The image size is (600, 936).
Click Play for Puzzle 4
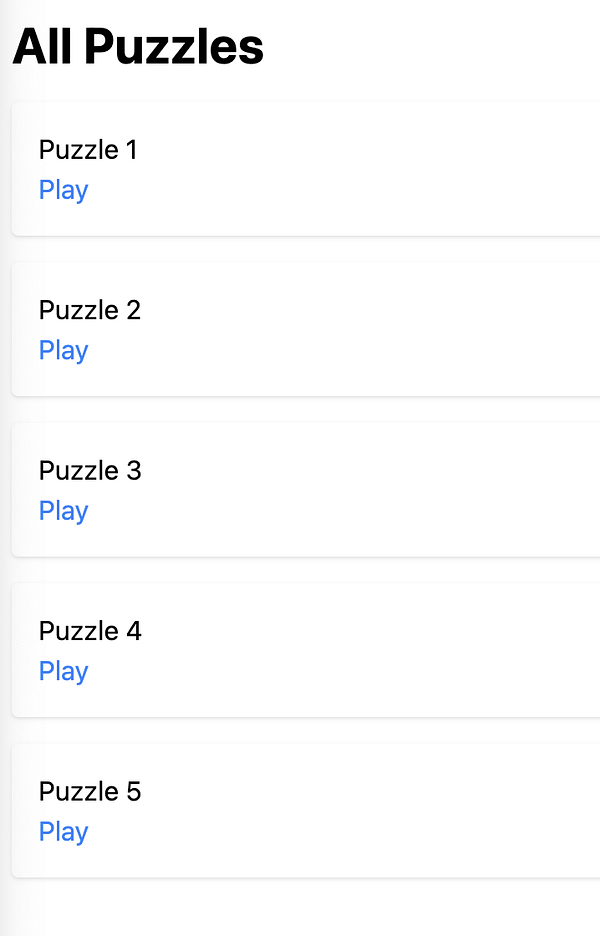[x=63, y=671]
